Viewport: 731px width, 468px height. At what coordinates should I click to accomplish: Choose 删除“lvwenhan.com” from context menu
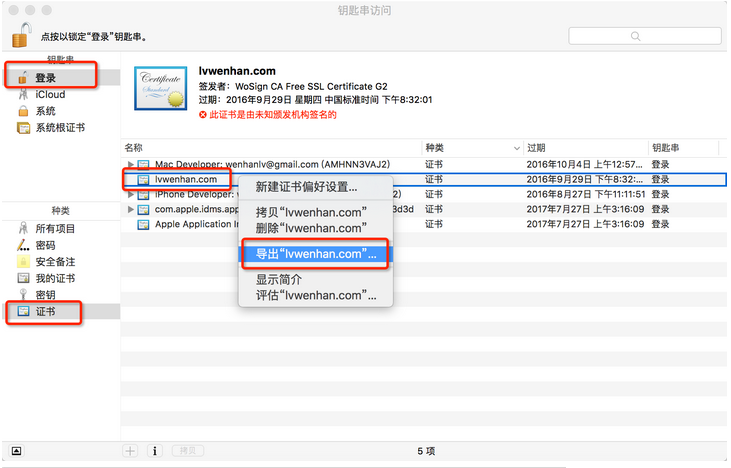coord(316,228)
